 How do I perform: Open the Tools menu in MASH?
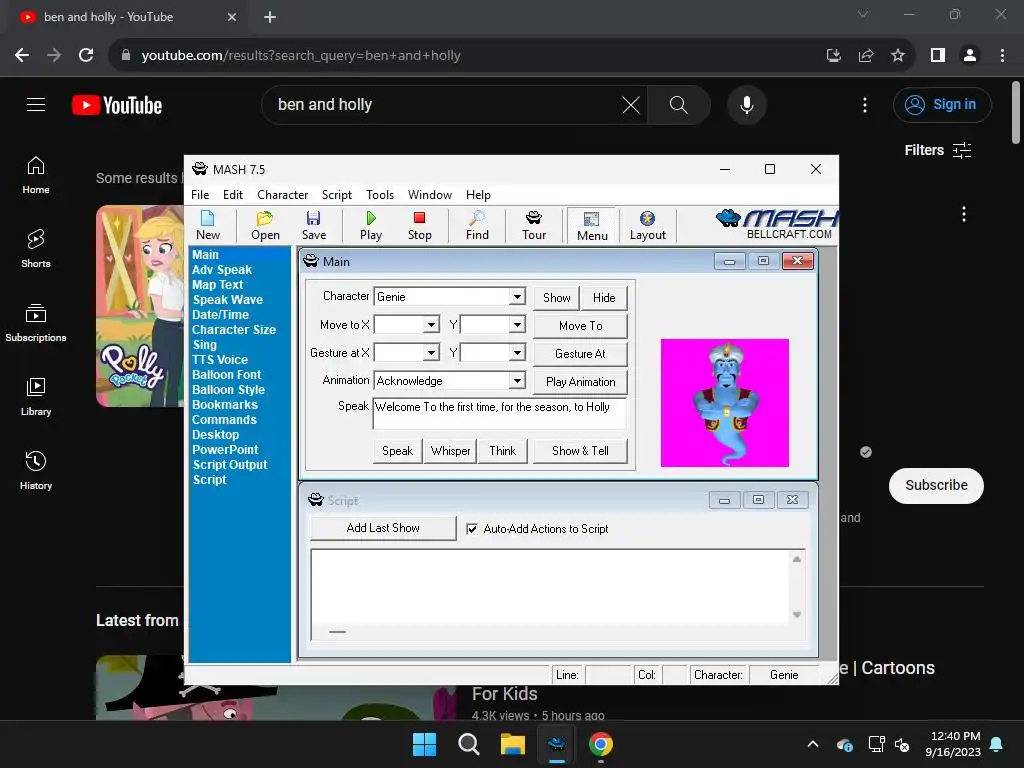(379, 195)
